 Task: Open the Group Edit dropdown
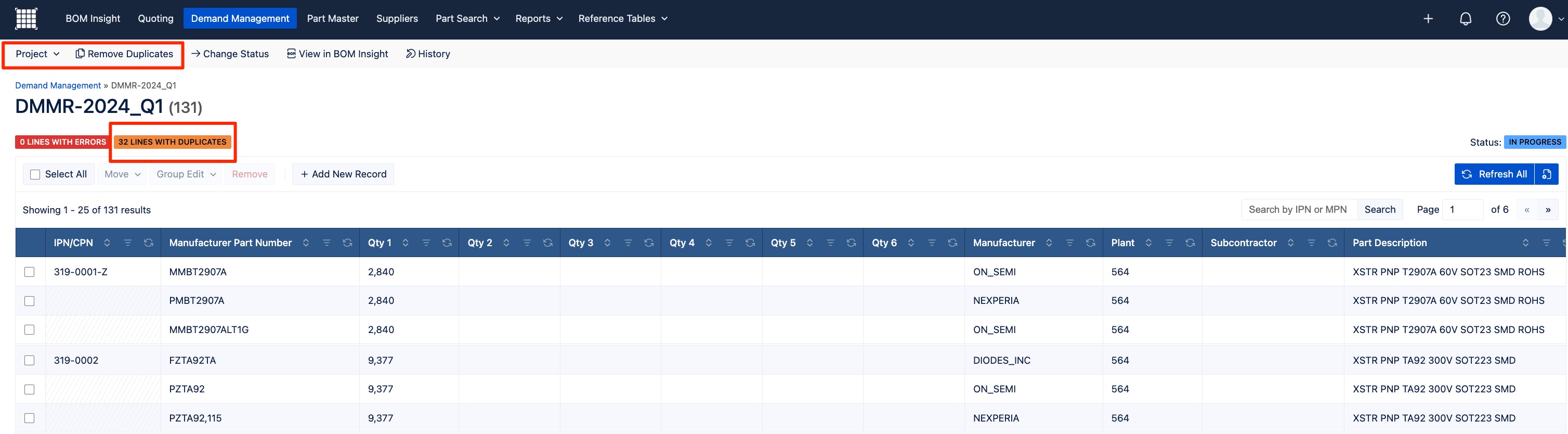coord(186,174)
